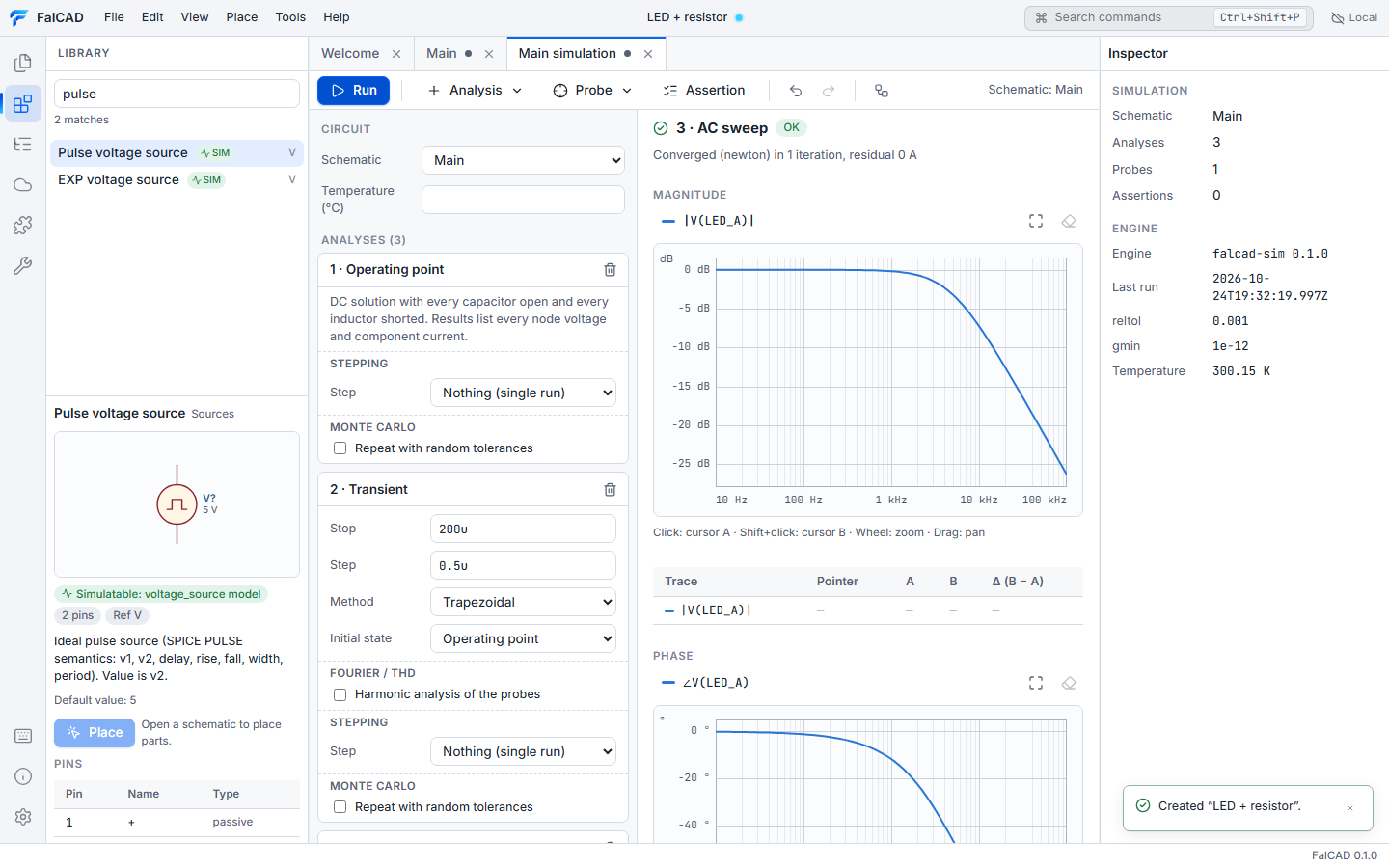The height and width of the screenshot is (868, 1389).
Task: Expand the magnitude plot to fullscreen
Action: [1036, 221]
